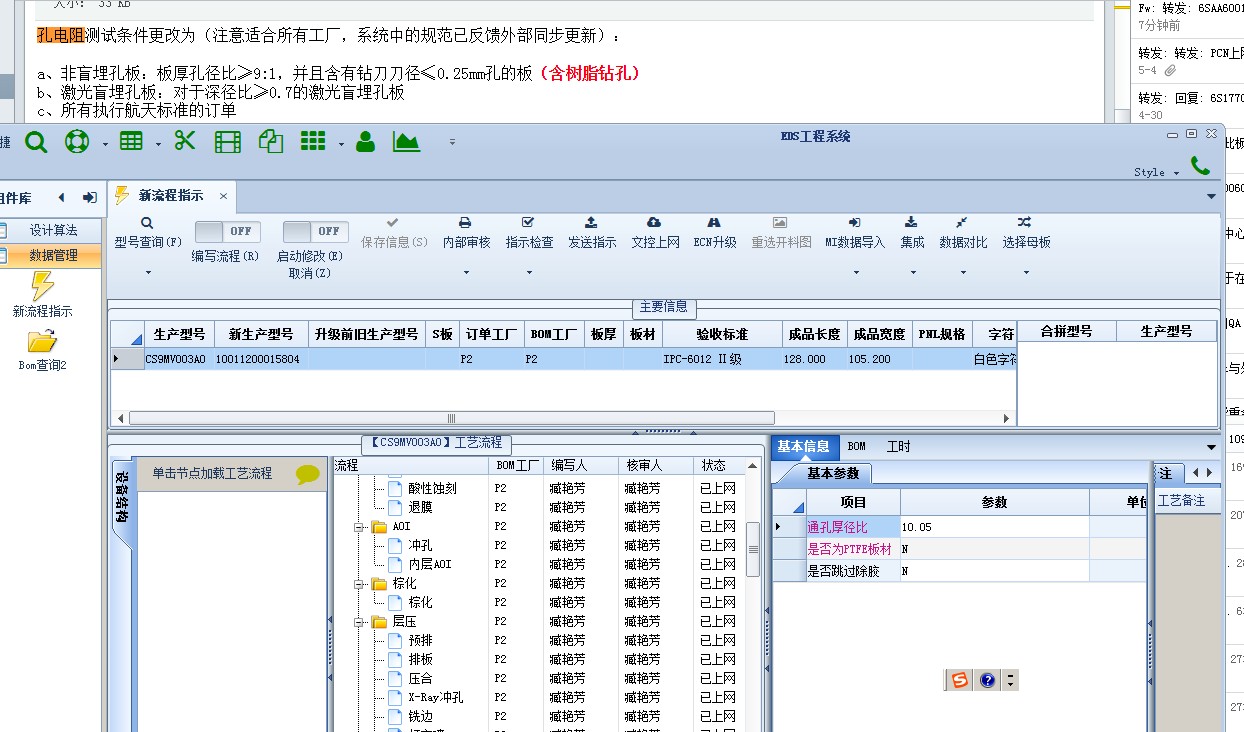
Task: Close the 新流程指示 tab
Action: (223, 196)
